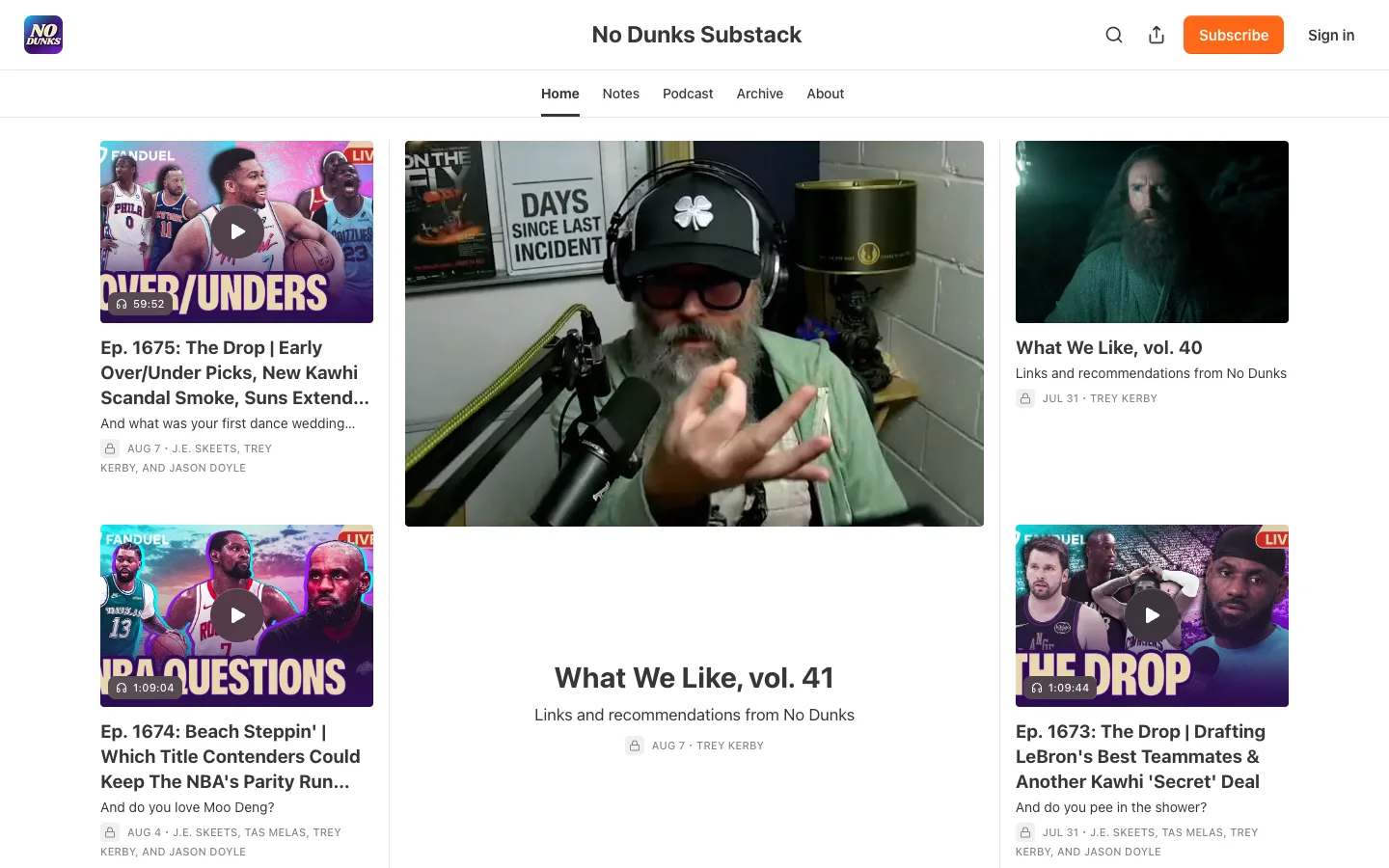The height and width of the screenshot is (868, 1389).
Task: Play the Ep. 1675 Over/Unders video
Action: click(237, 231)
